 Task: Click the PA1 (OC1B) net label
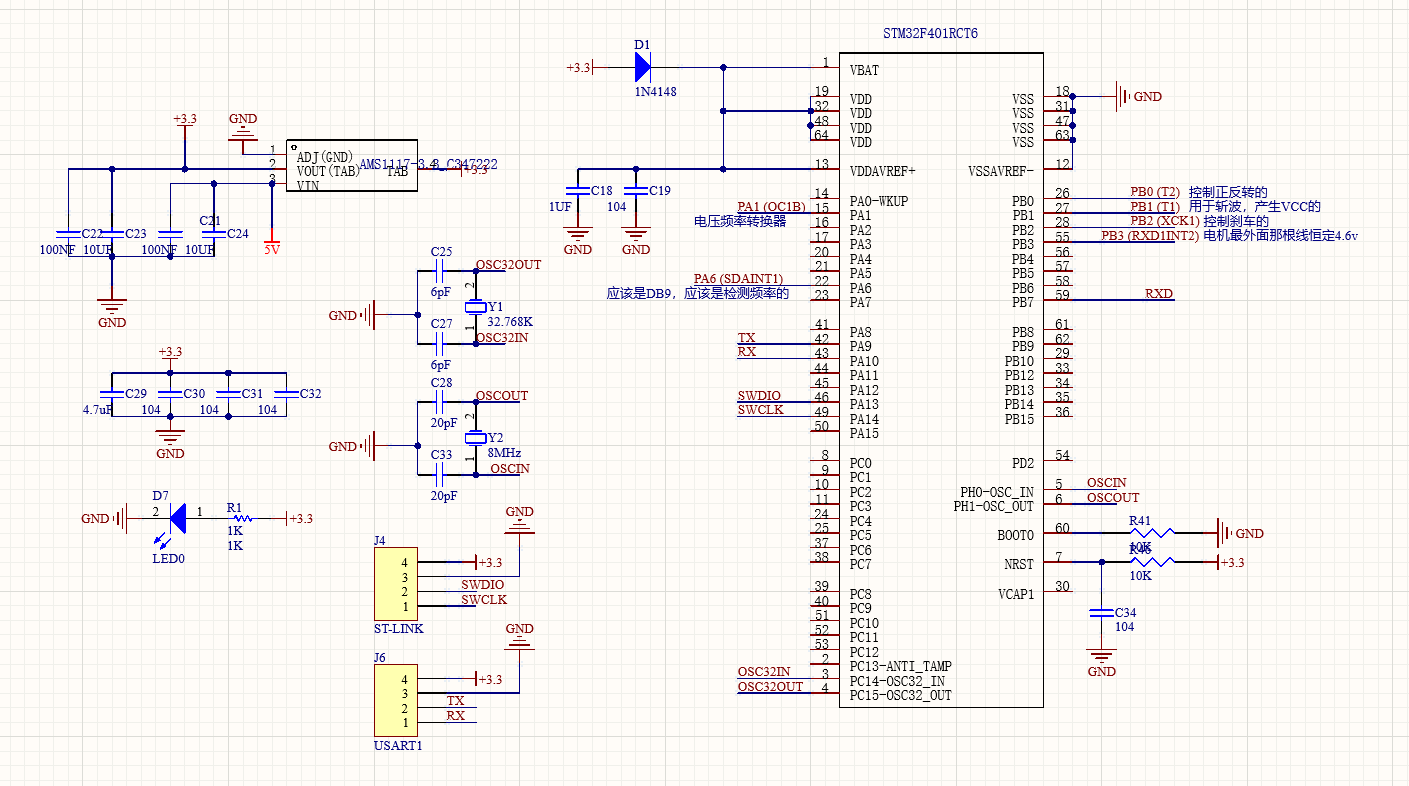pyautogui.click(x=771, y=207)
